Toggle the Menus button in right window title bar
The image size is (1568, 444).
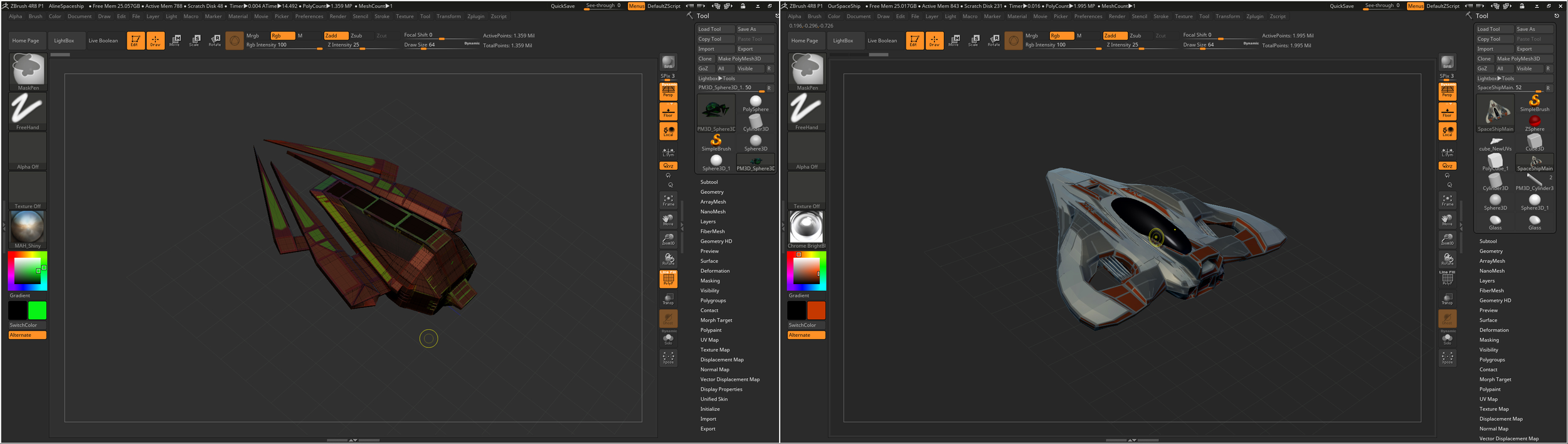coord(1415,6)
